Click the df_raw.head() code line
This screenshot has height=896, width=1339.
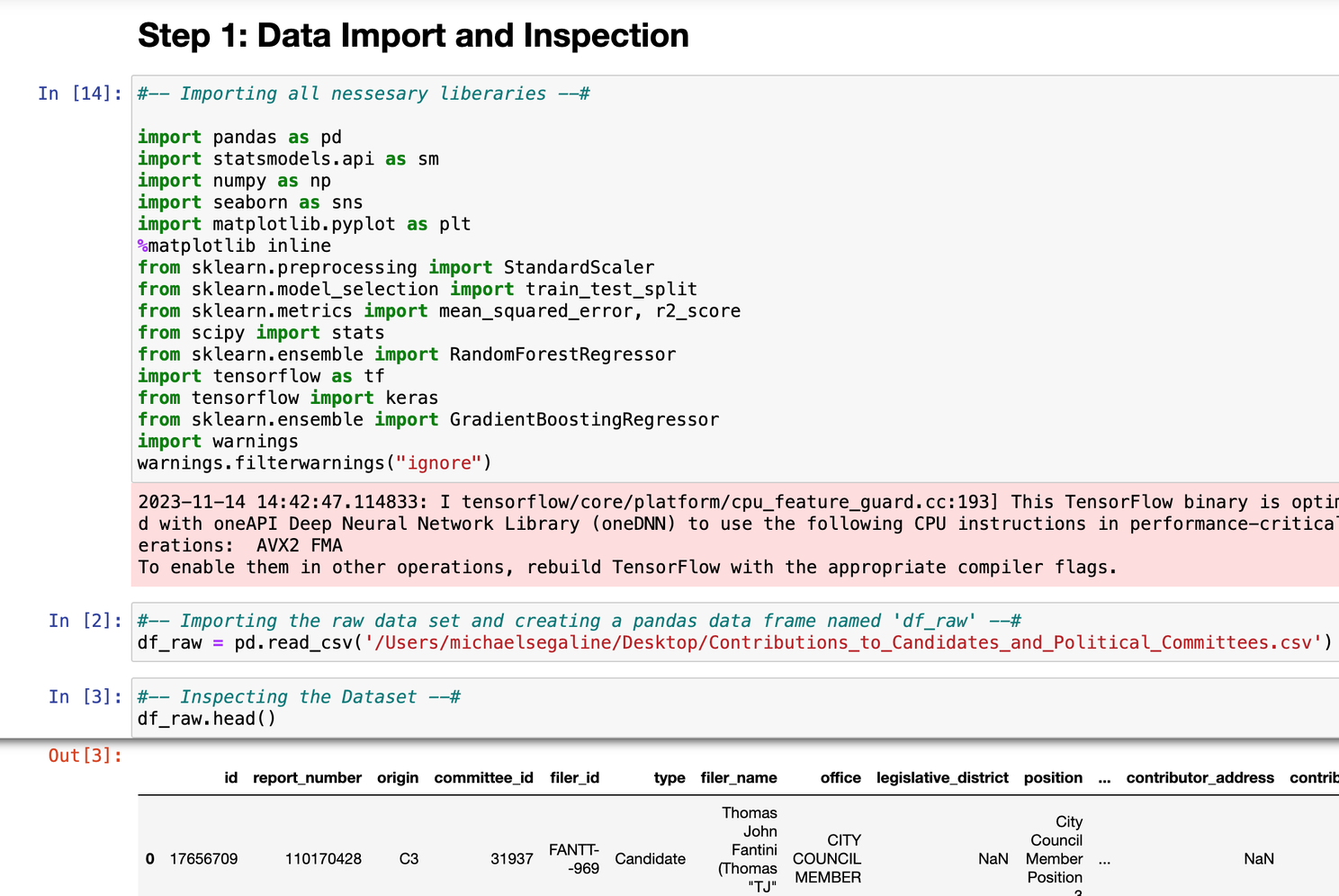[207, 719]
